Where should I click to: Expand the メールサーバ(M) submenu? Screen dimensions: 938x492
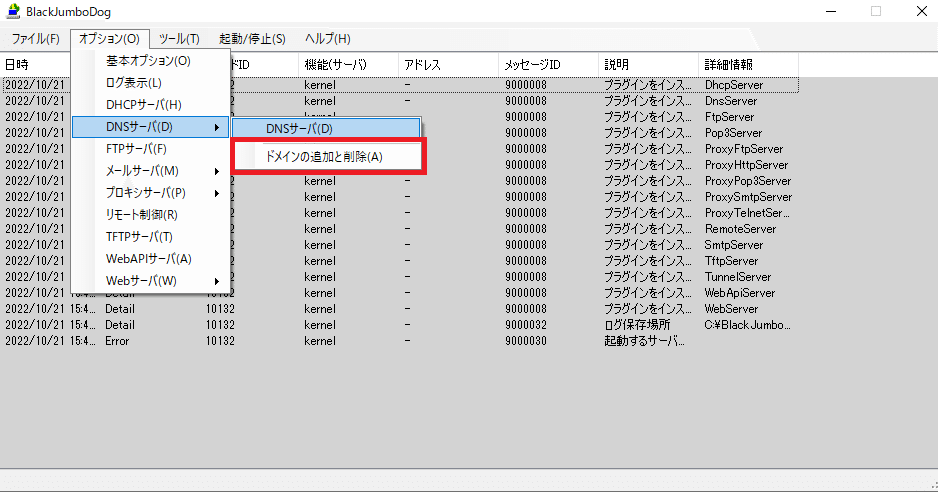pyautogui.click(x=150, y=171)
